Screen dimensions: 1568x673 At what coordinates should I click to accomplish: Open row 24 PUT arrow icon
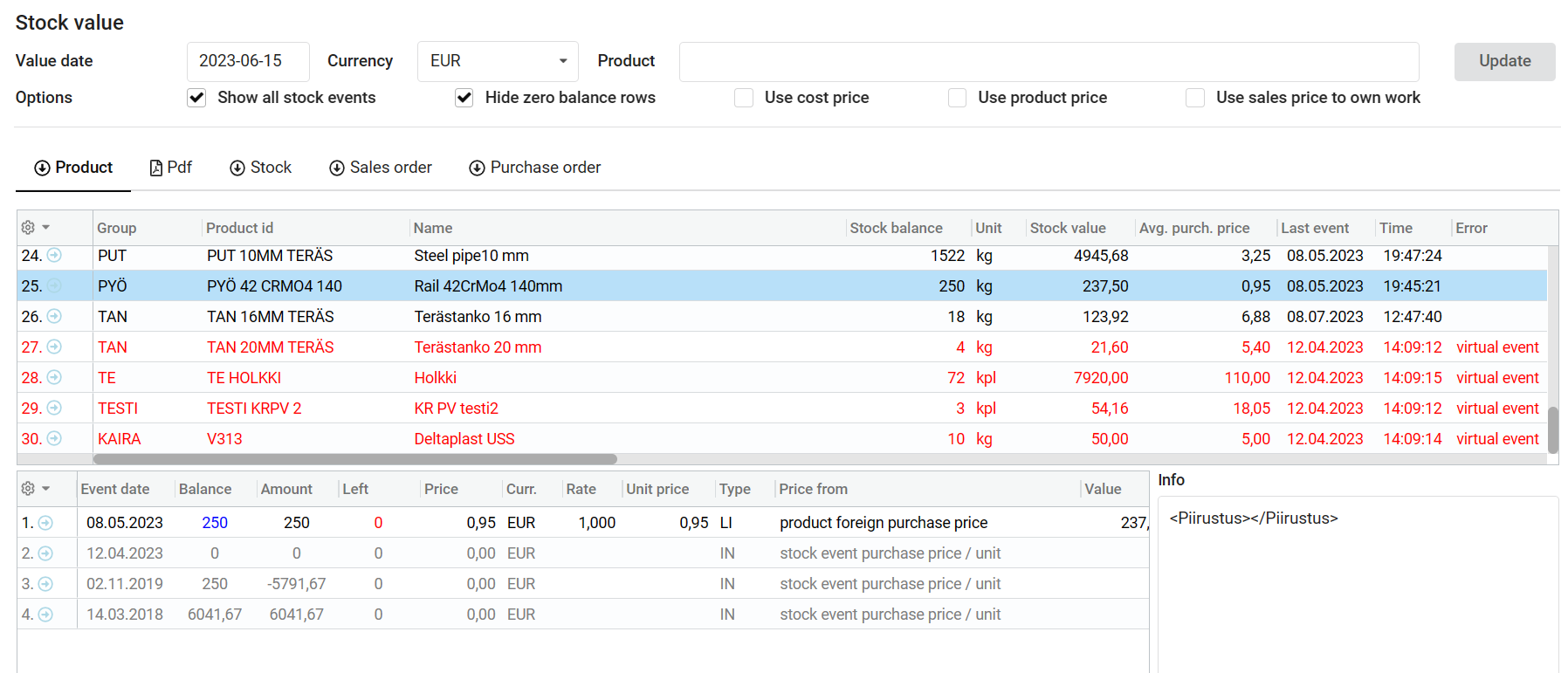(54, 256)
